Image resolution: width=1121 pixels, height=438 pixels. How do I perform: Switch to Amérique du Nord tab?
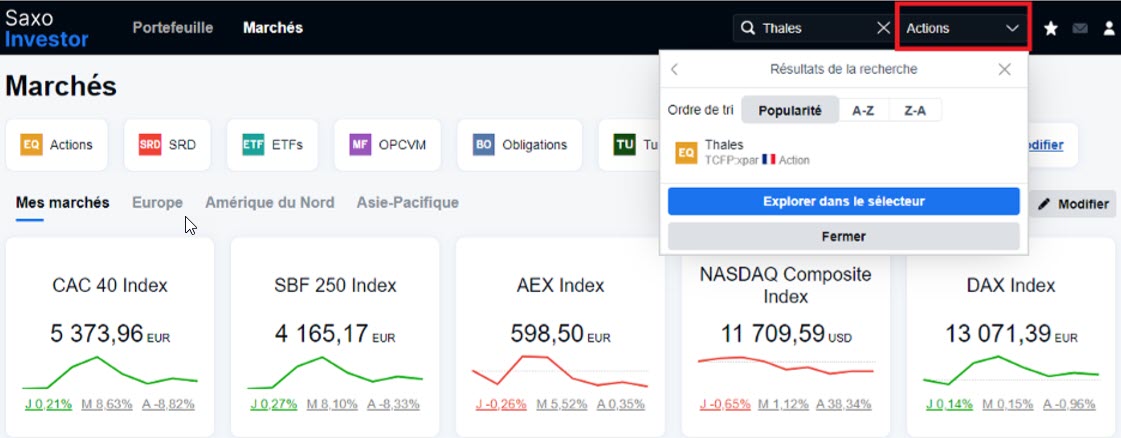pyautogui.click(x=270, y=203)
